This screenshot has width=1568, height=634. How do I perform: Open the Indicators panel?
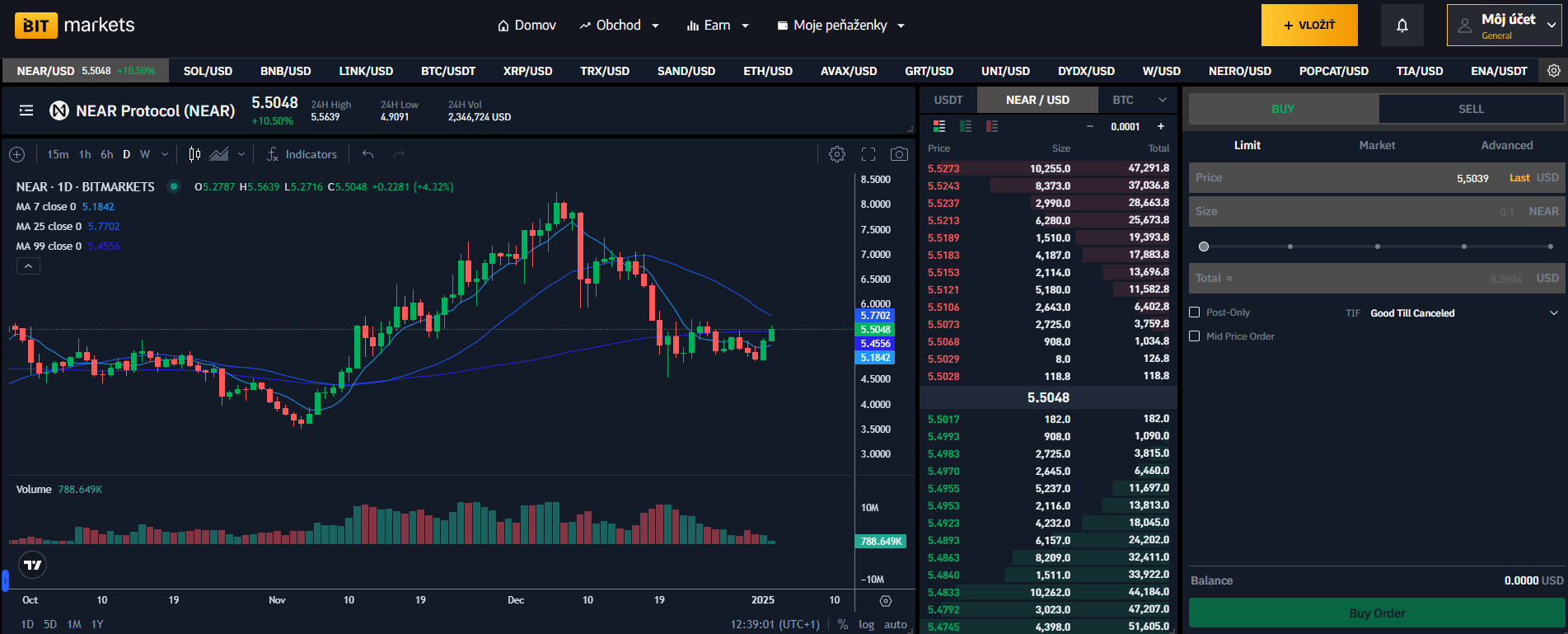click(x=302, y=154)
